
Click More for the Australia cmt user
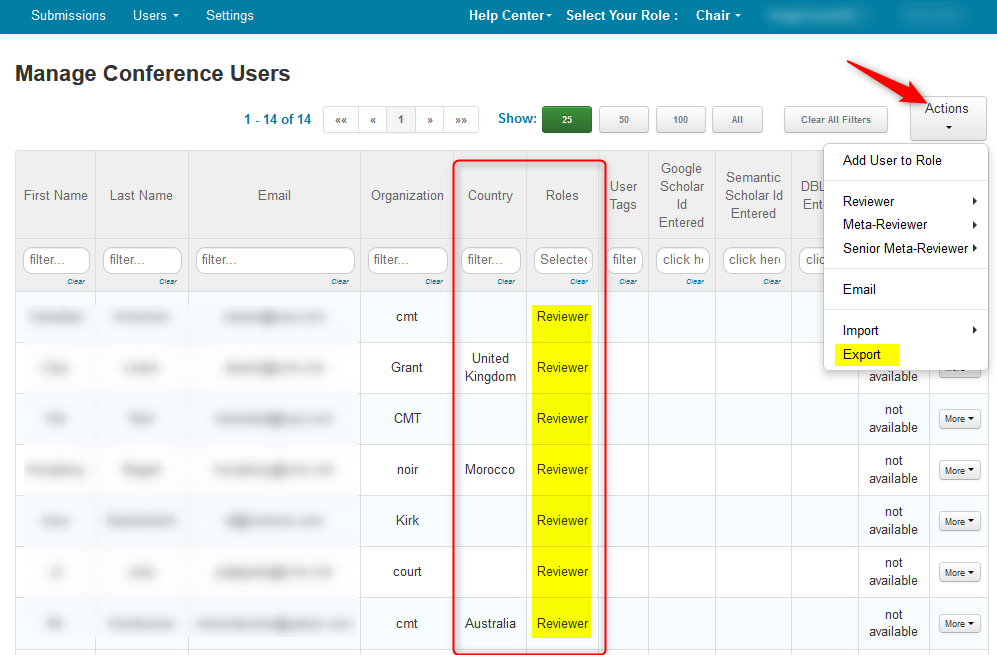point(958,622)
